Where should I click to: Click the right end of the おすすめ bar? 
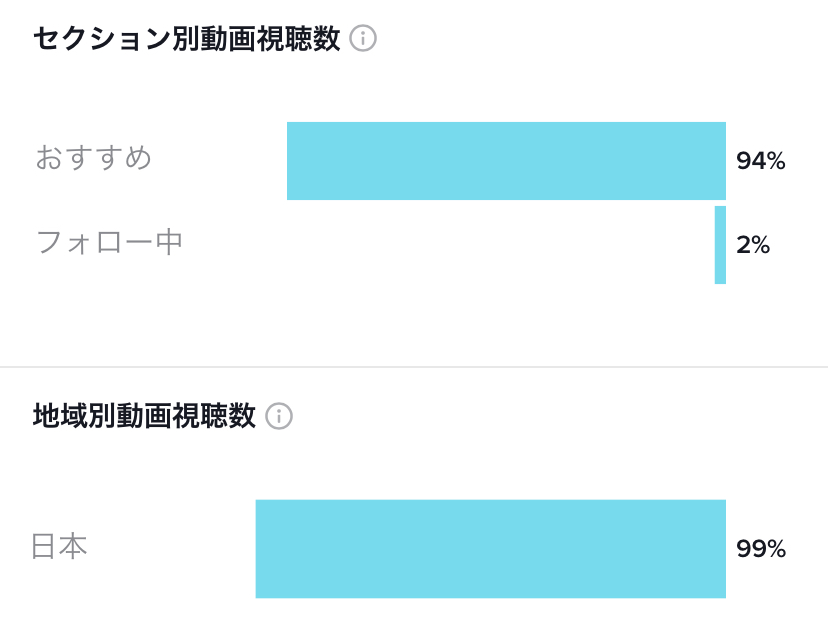(x=722, y=161)
